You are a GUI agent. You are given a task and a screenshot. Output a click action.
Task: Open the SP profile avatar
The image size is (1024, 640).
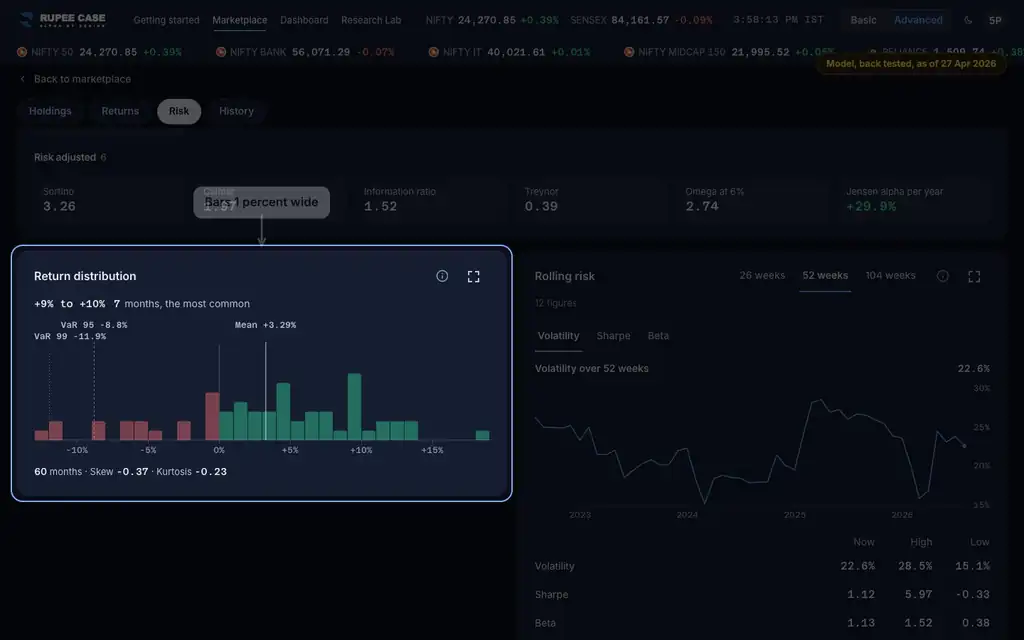995,20
